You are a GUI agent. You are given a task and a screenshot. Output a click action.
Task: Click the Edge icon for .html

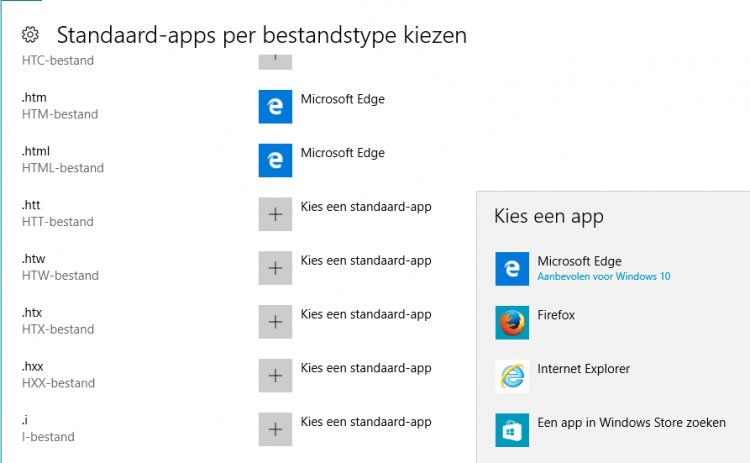(275, 161)
